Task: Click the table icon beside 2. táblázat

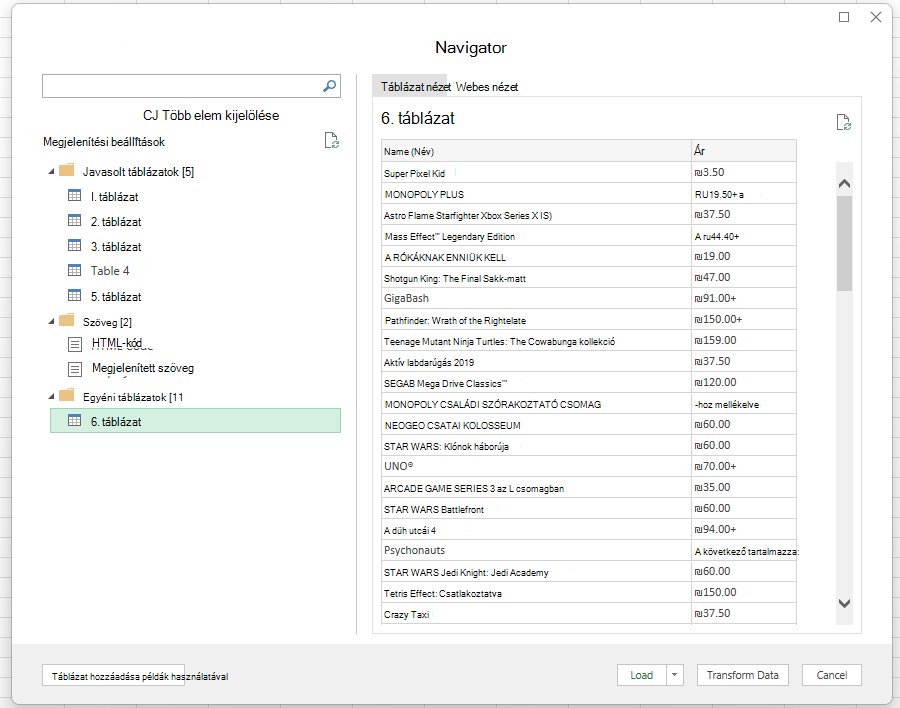Action: point(75,220)
